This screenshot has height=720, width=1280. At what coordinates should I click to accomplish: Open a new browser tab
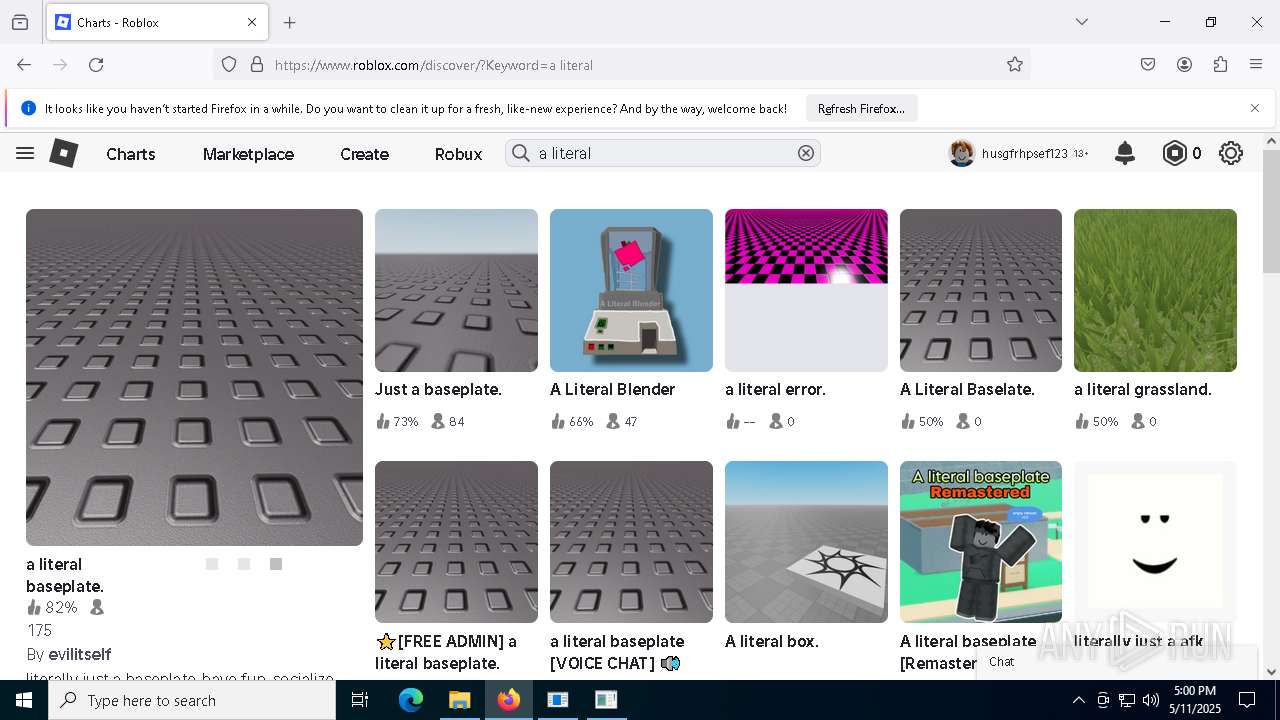point(290,22)
